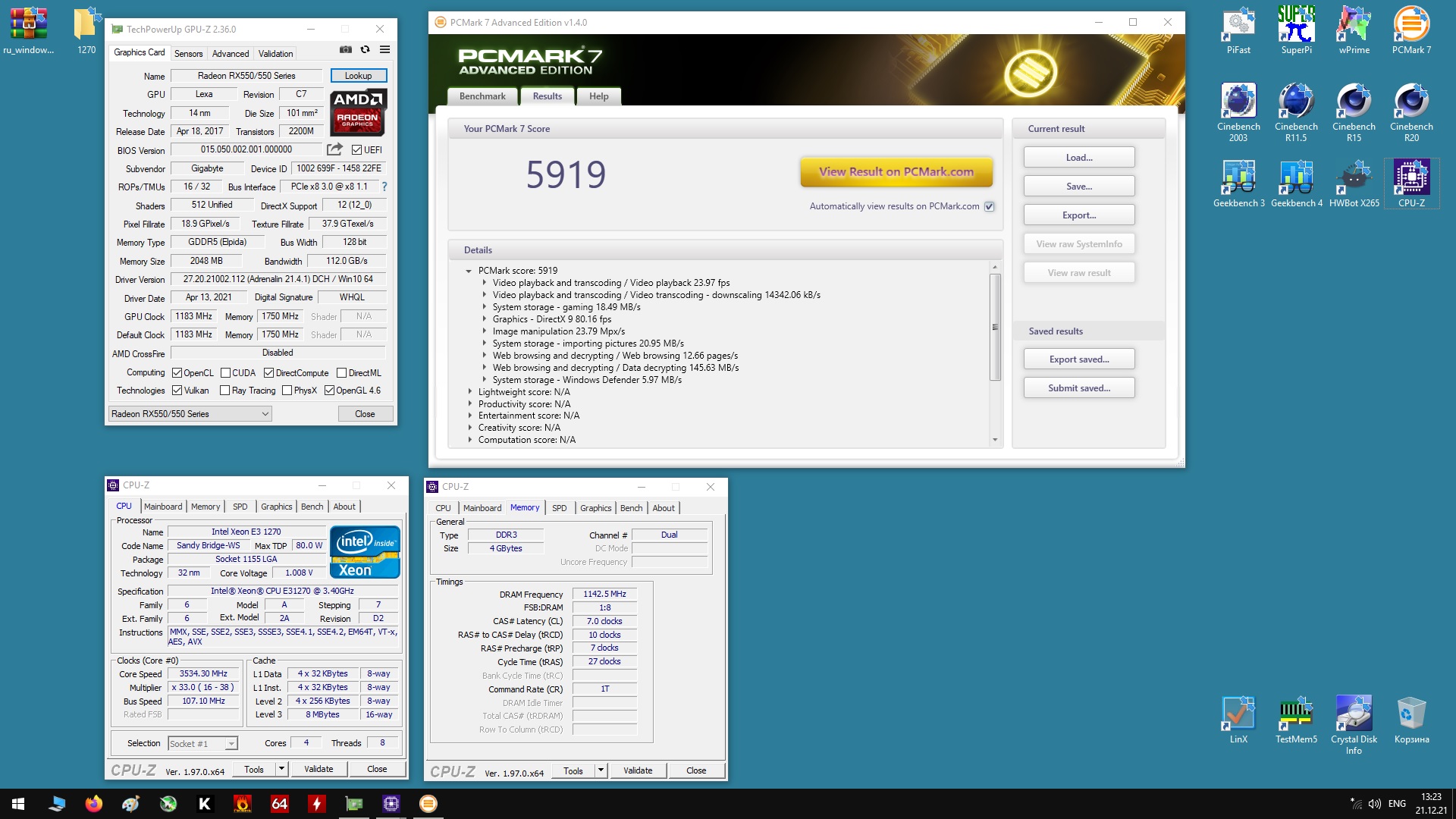
Task: Click View Result on PCMark.com button
Action: [896, 172]
